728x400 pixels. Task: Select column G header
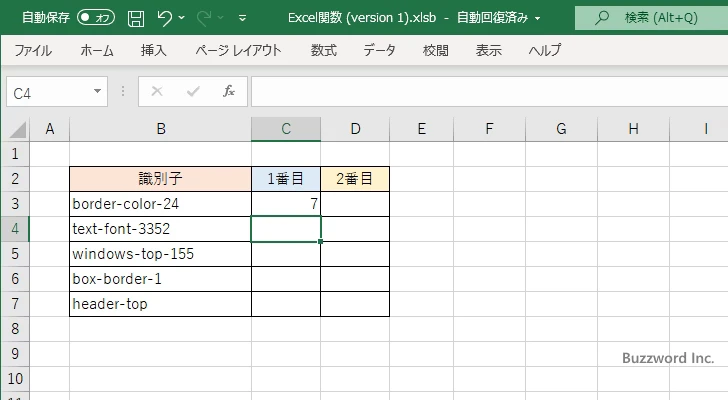(x=561, y=129)
